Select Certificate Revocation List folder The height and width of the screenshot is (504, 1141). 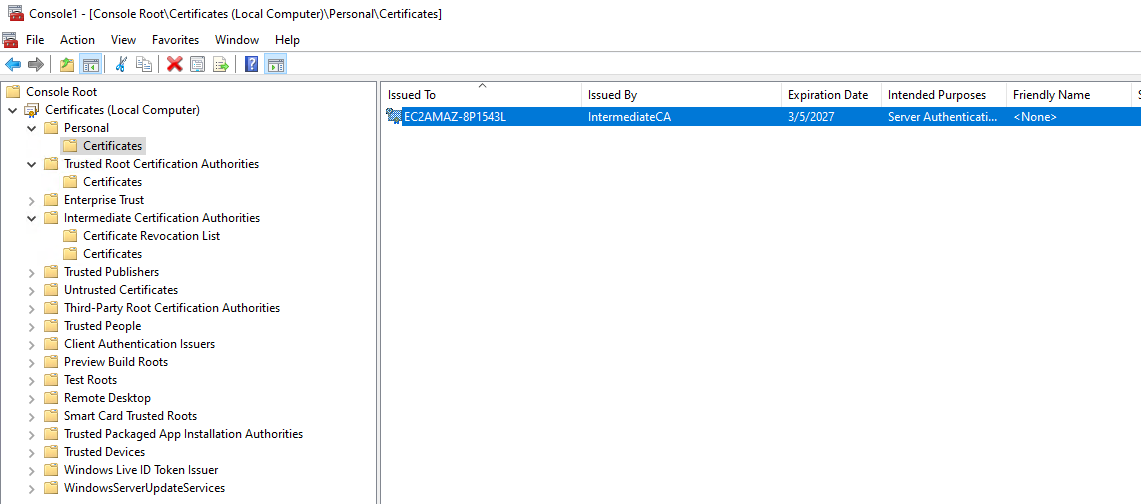pos(151,236)
